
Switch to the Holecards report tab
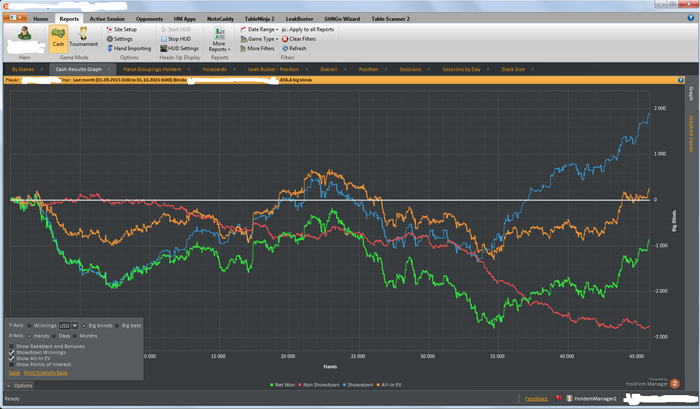[x=214, y=69]
